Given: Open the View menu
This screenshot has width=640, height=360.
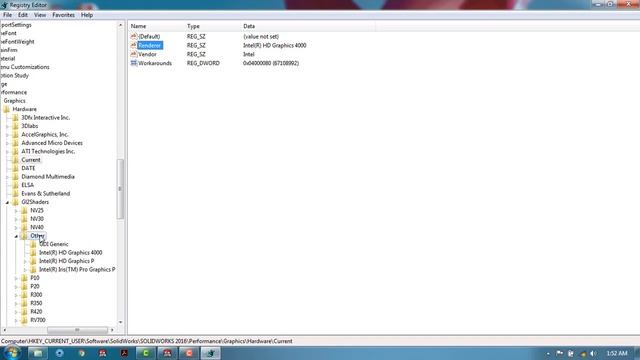Looking at the screenshot, I should pos(40,15).
